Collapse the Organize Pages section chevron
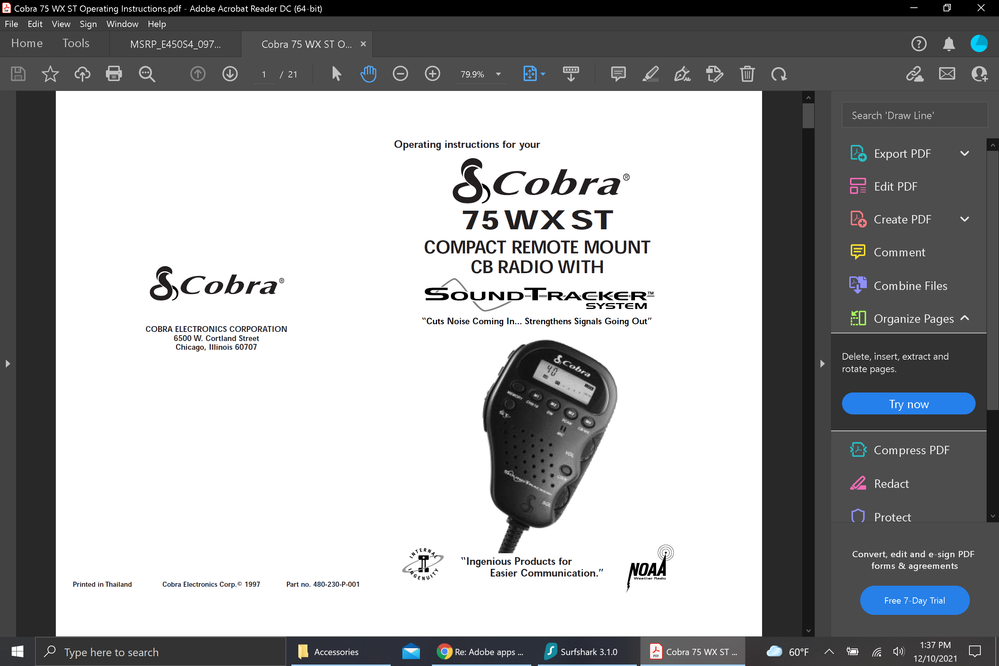 click(x=965, y=318)
